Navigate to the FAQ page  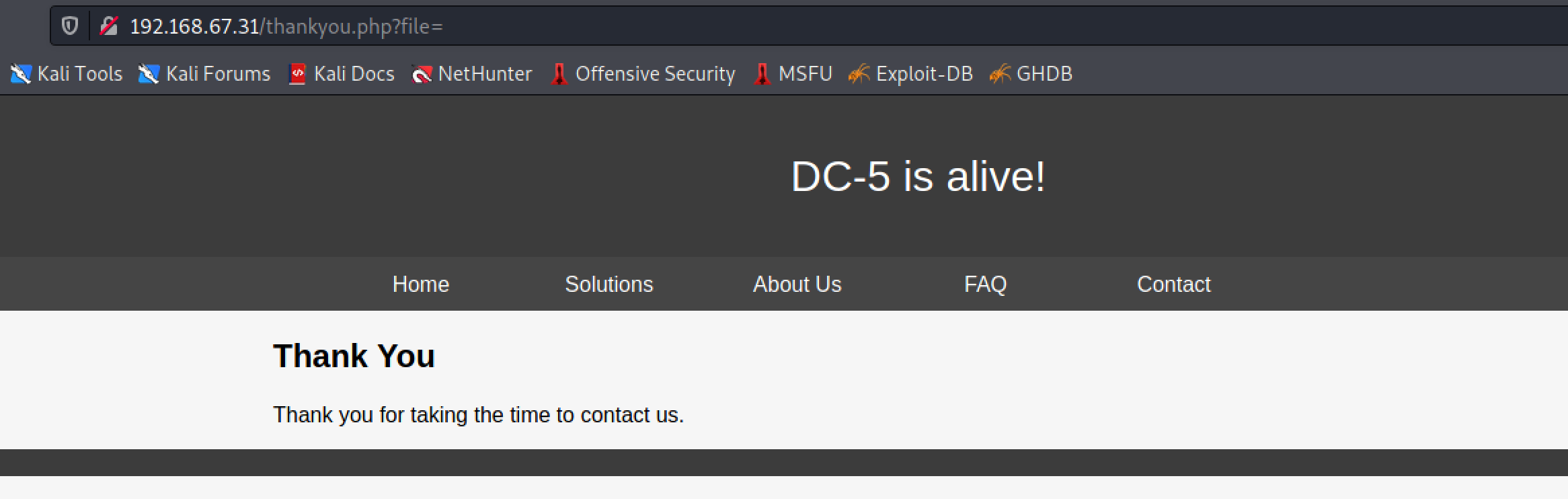(986, 284)
